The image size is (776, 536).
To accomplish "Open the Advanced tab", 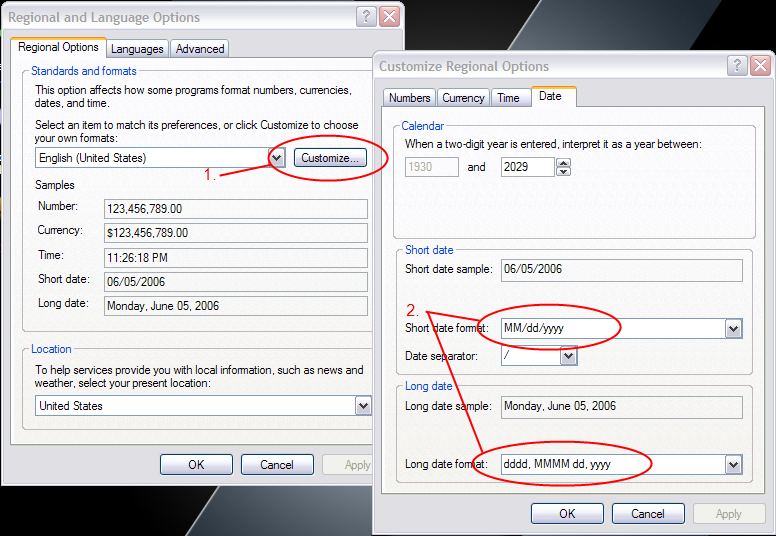I will coord(200,48).
